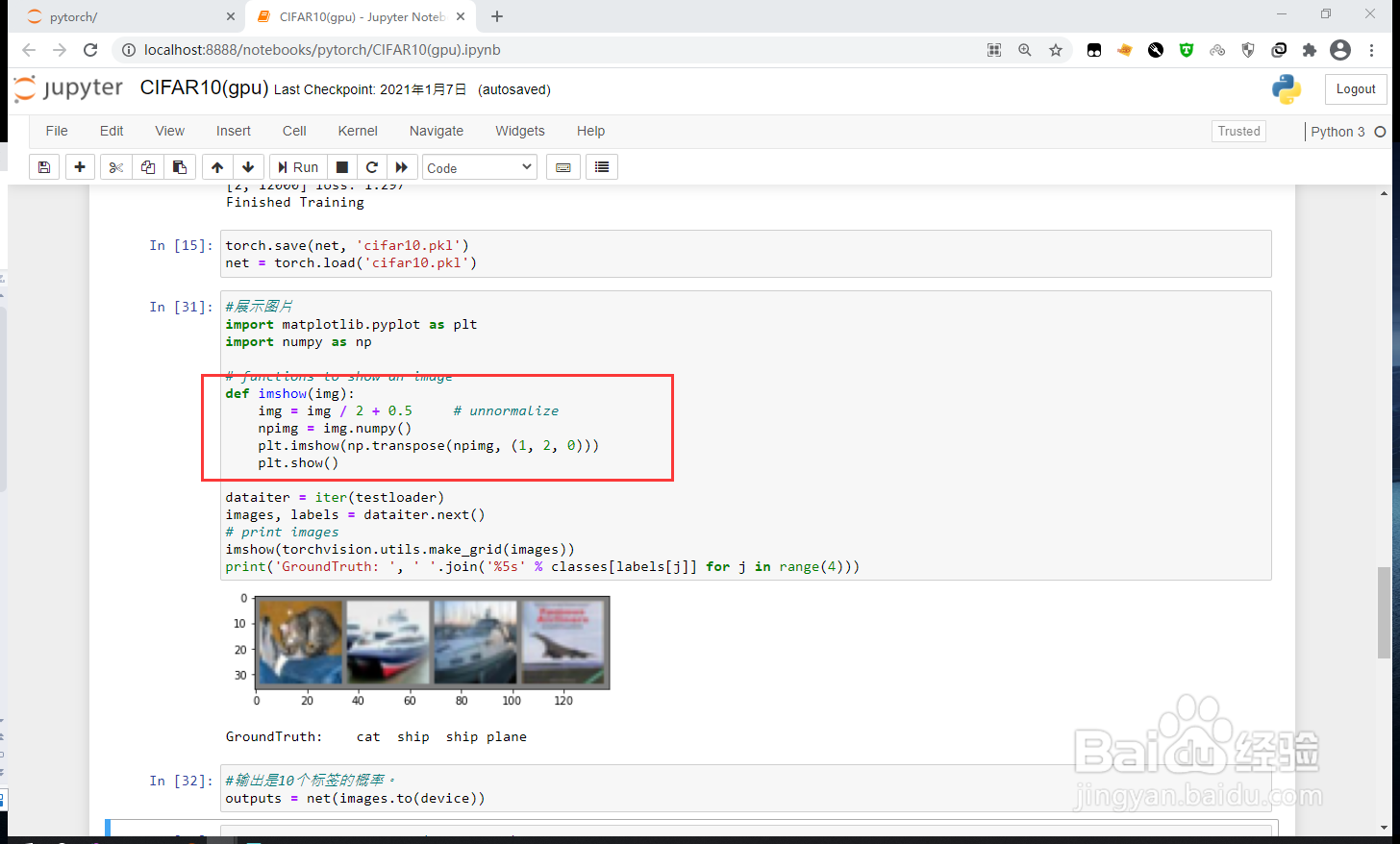Reload the page
Image resolution: width=1400 pixels, height=844 pixels.
click(90, 50)
